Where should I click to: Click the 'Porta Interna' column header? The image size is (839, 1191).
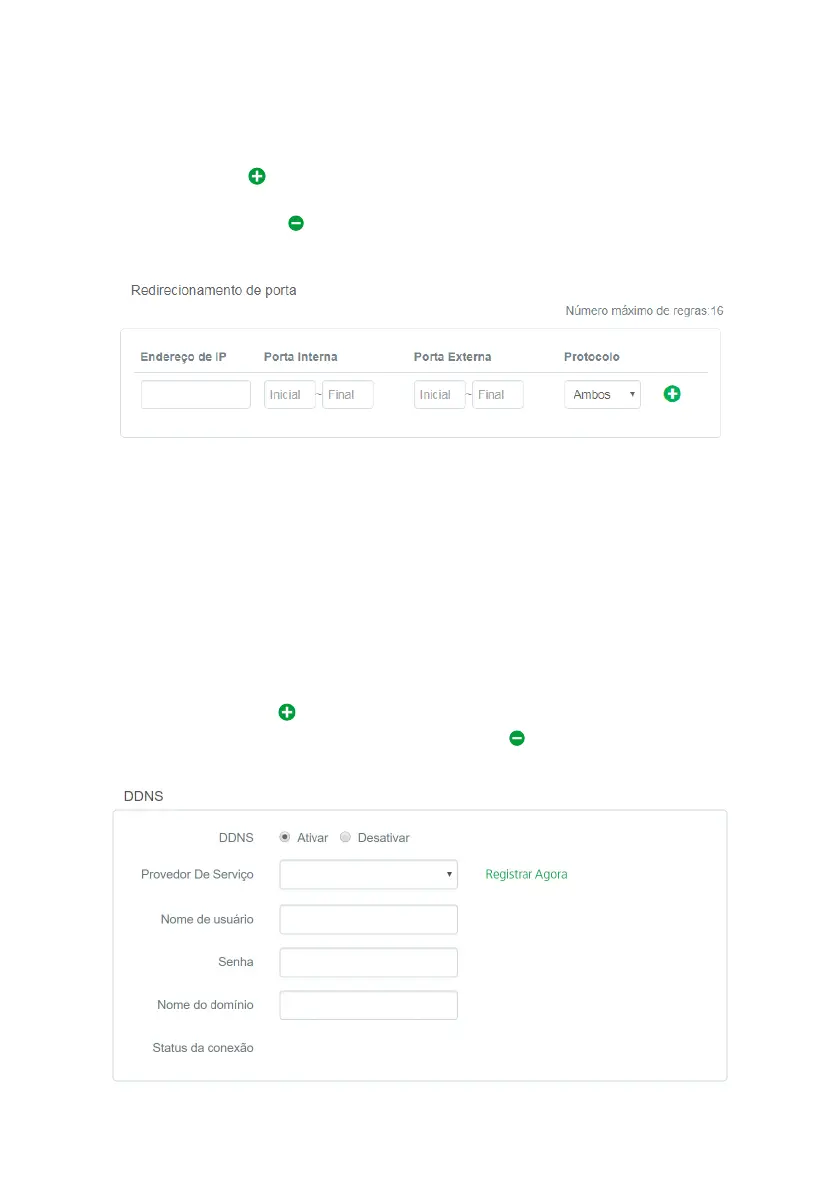coord(301,356)
